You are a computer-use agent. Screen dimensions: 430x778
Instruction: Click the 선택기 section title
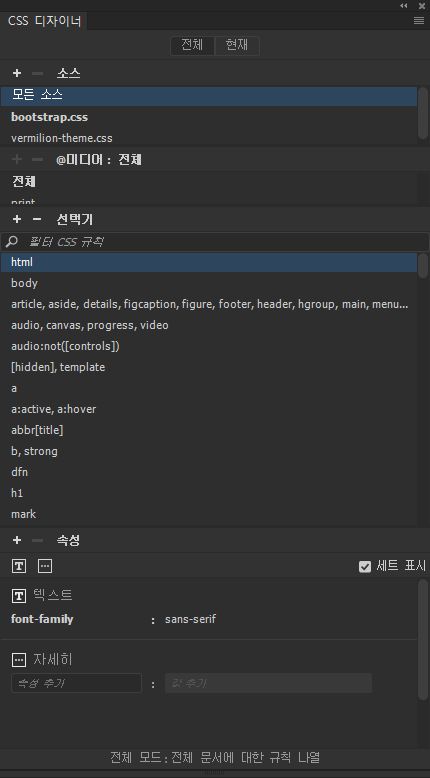pyautogui.click(x=74, y=219)
